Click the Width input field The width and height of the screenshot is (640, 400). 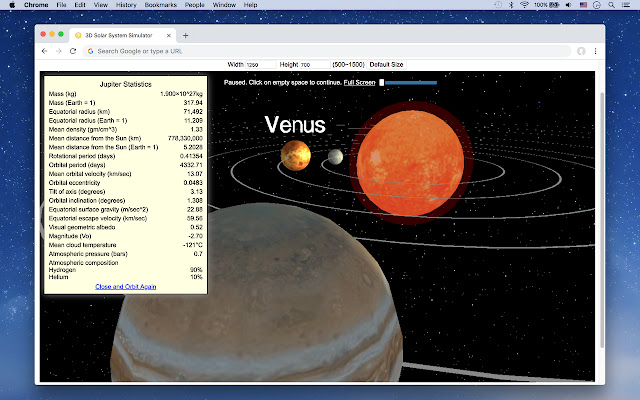tap(261, 64)
